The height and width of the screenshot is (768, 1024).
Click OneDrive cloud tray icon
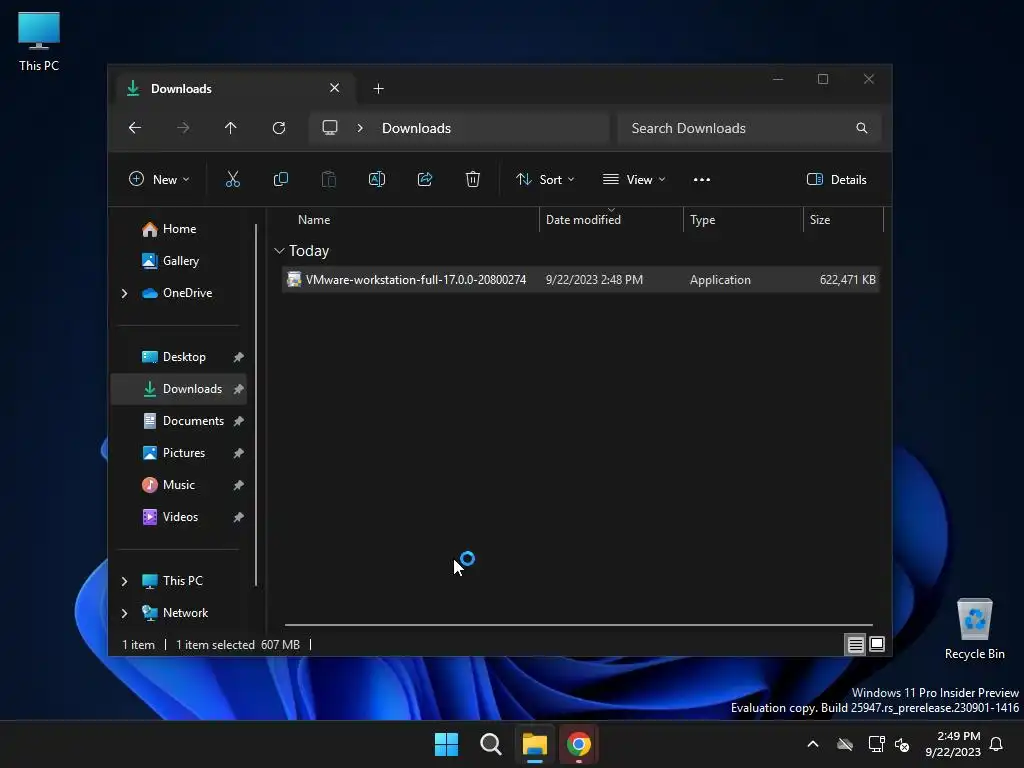pyautogui.click(x=845, y=744)
